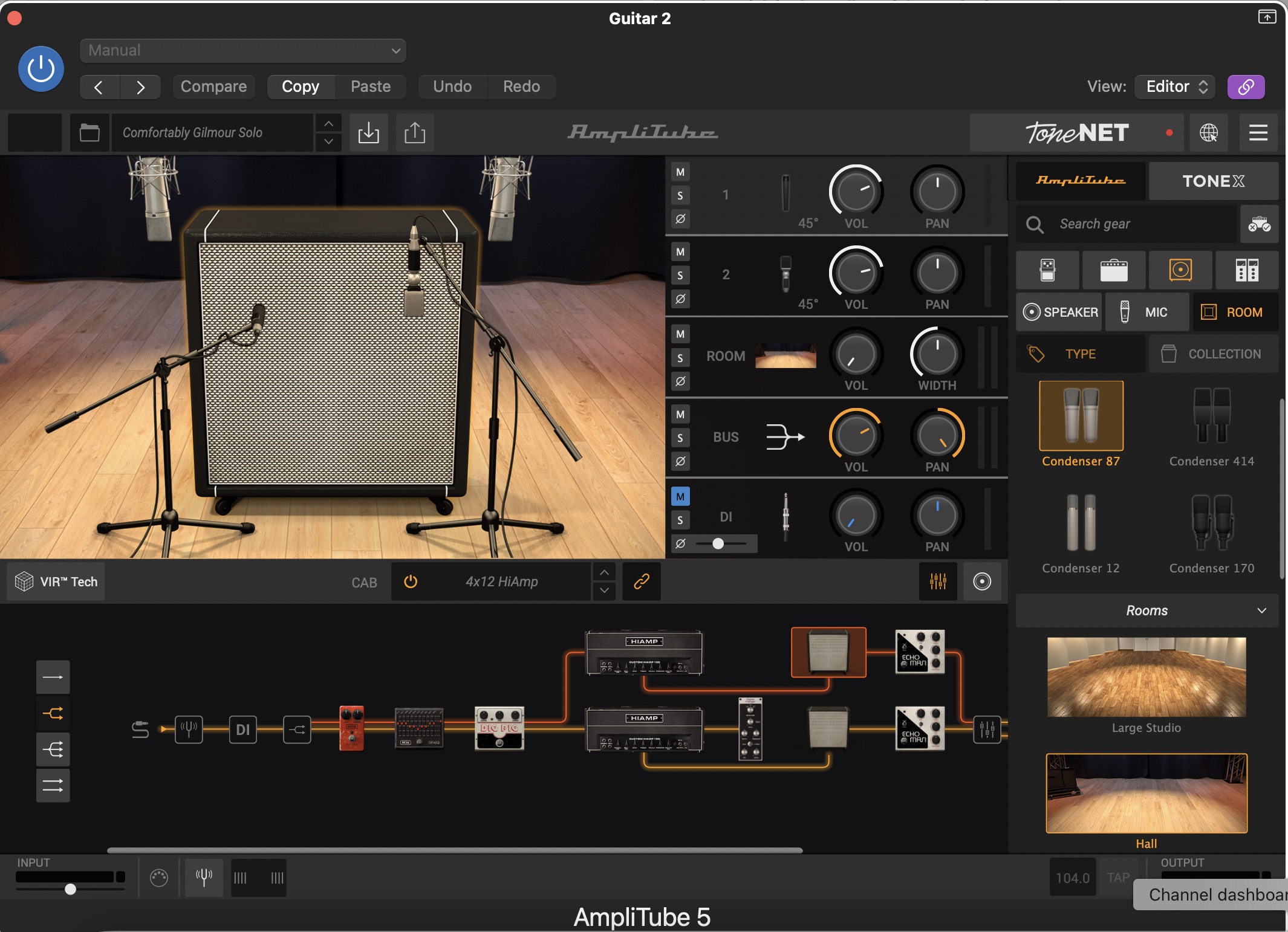Screen dimensions: 1288x932
Task: Click the export preset share icon
Action: pos(415,132)
